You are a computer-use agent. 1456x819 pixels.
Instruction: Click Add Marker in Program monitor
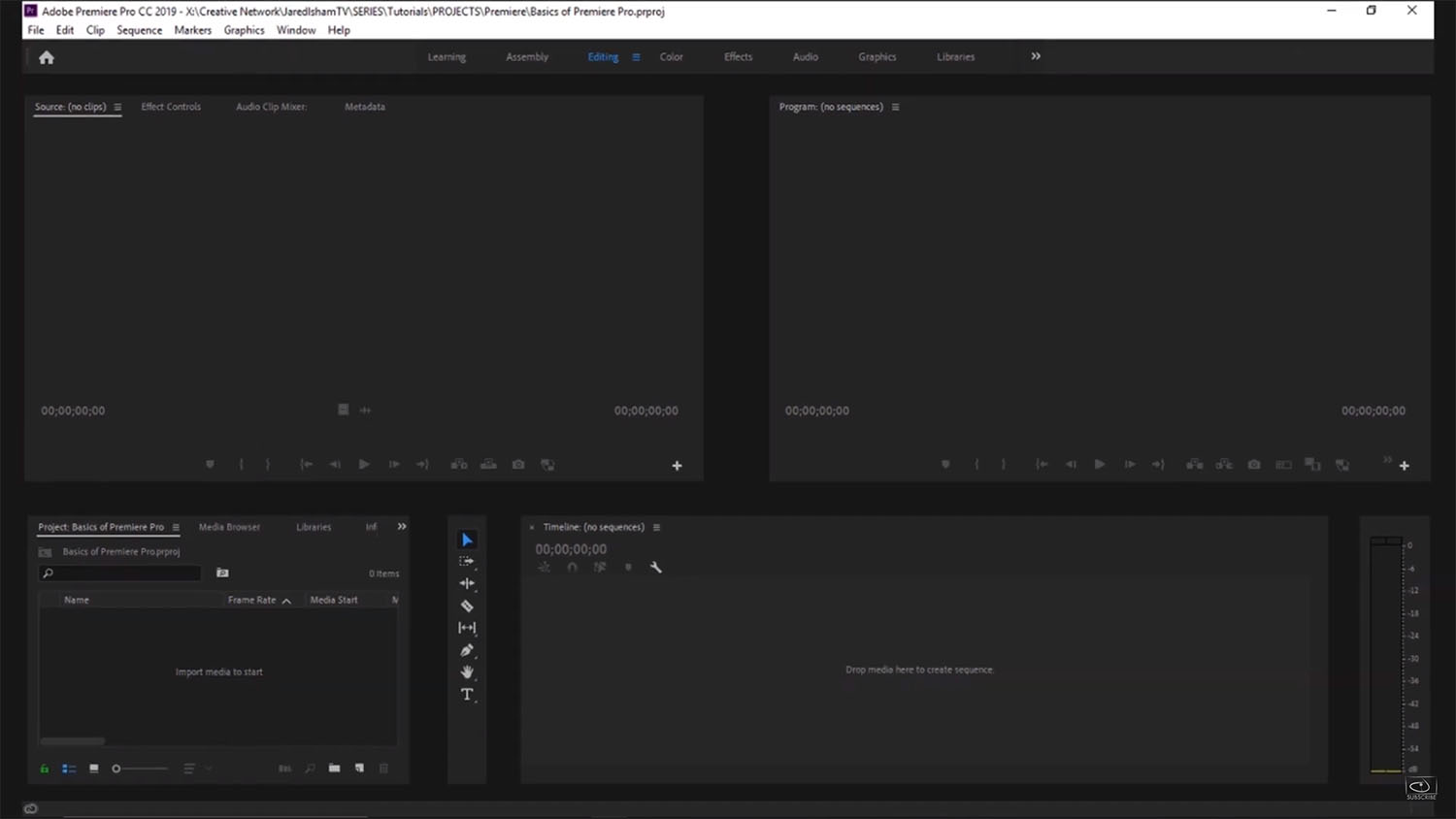[x=945, y=465]
